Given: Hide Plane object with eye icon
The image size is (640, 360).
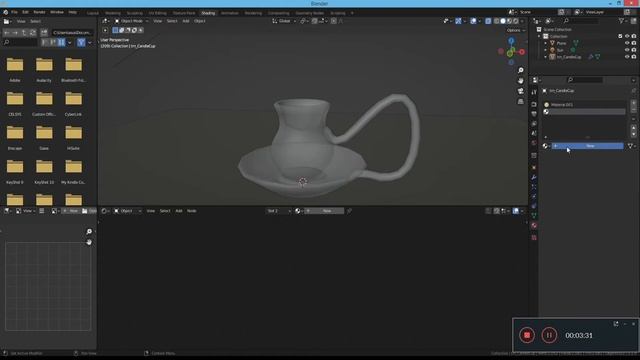Looking at the screenshot, I should point(627,43).
